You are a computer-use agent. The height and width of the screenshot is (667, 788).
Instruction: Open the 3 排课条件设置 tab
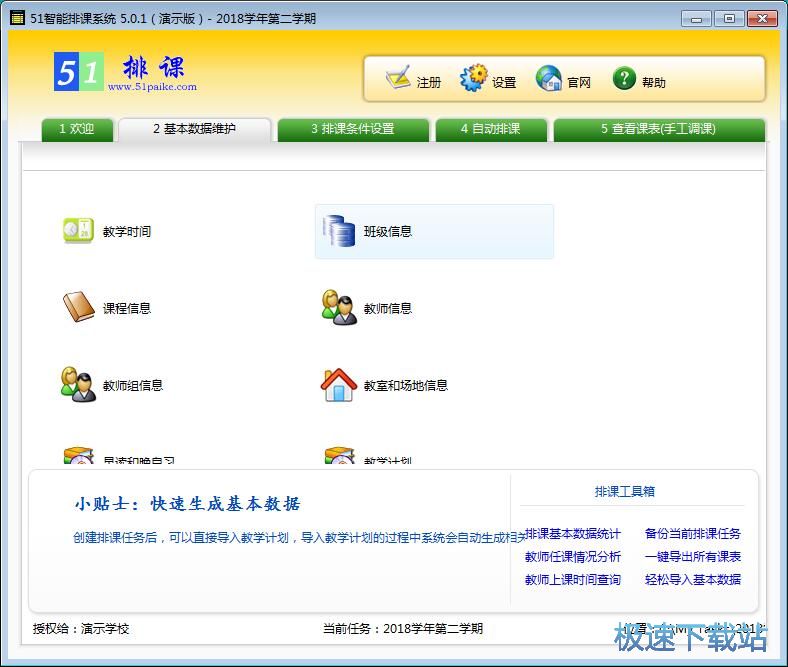point(353,129)
